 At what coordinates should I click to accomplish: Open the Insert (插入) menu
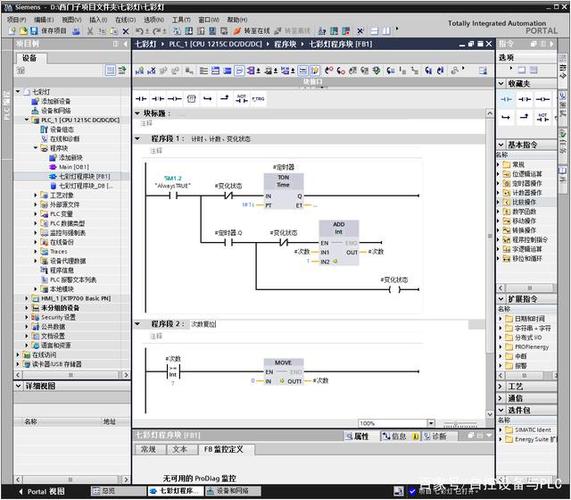98,19
